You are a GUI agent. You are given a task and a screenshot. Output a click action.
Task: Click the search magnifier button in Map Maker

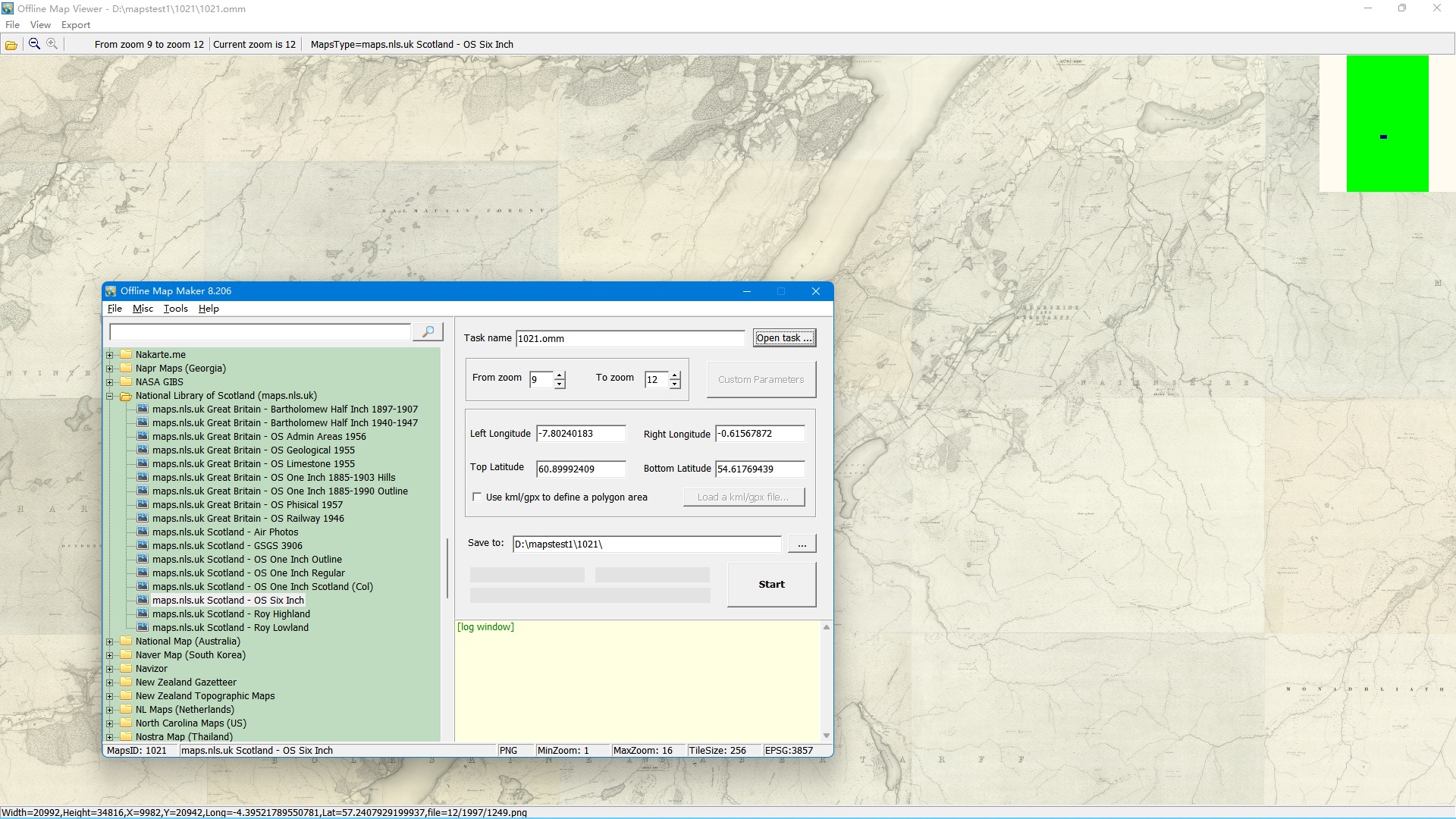coord(428,332)
